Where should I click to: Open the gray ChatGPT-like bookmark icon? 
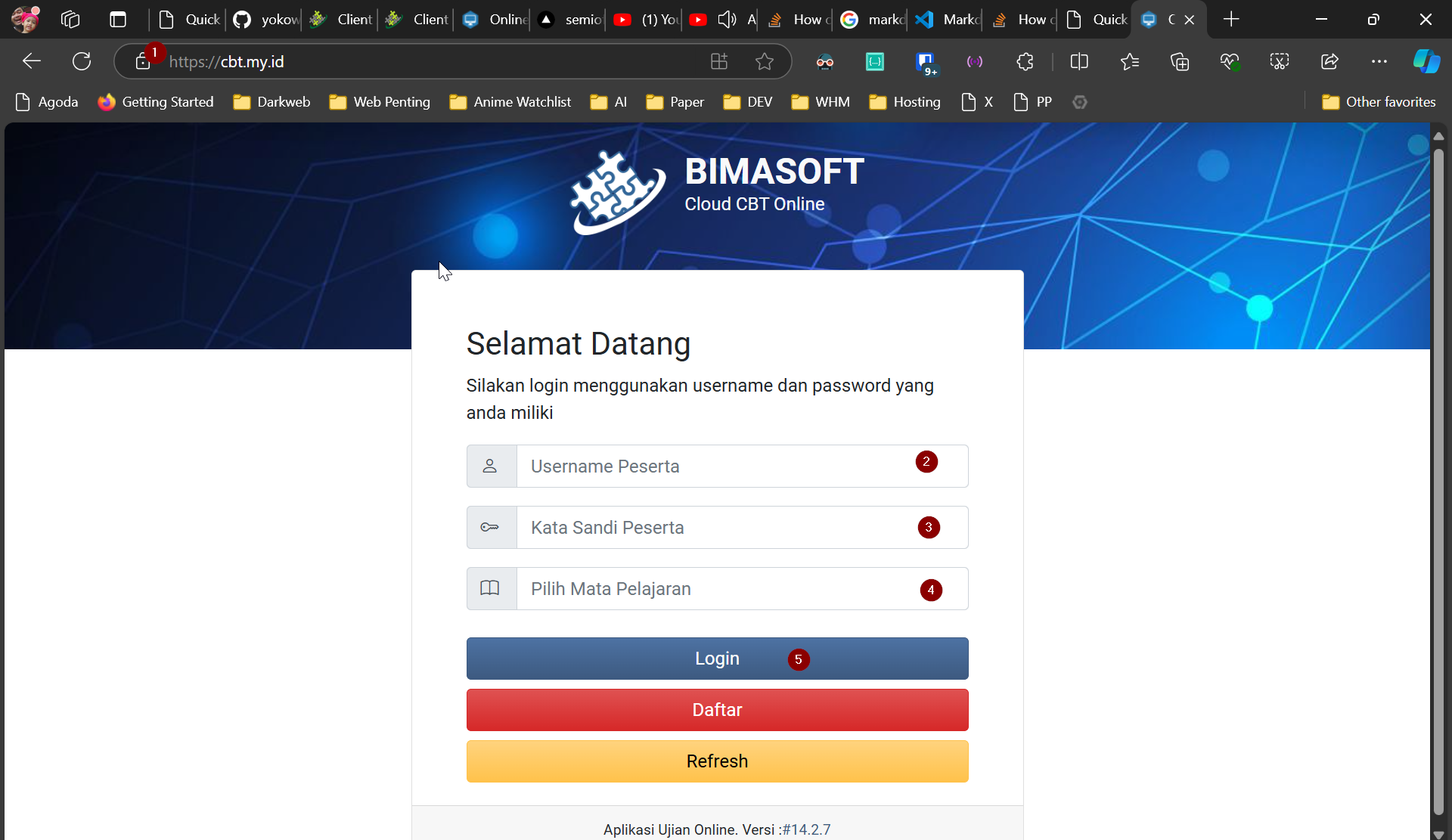point(1080,102)
